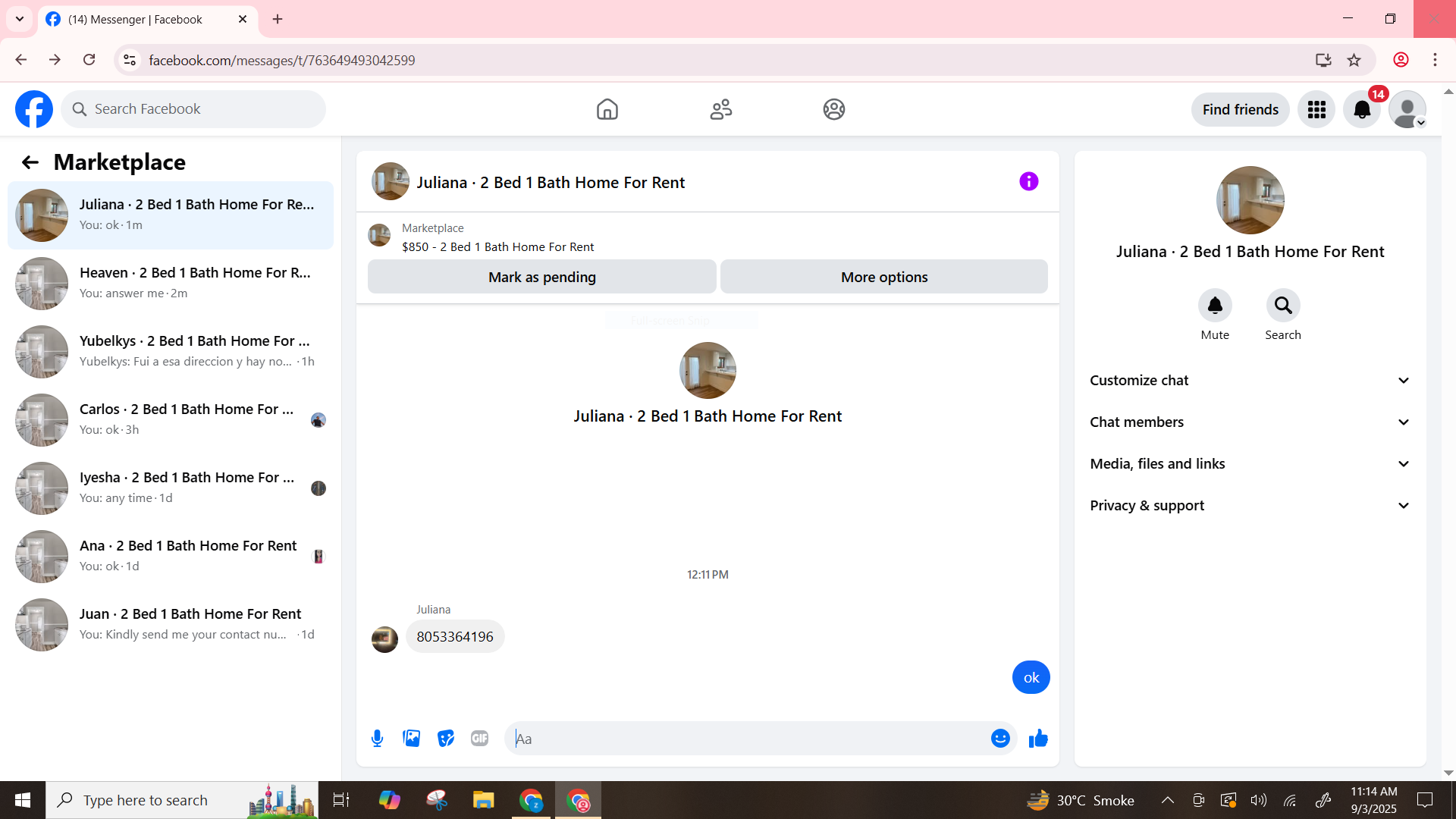Choose a GIF icon
This screenshot has width=1456, height=819.
click(x=479, y=739)
